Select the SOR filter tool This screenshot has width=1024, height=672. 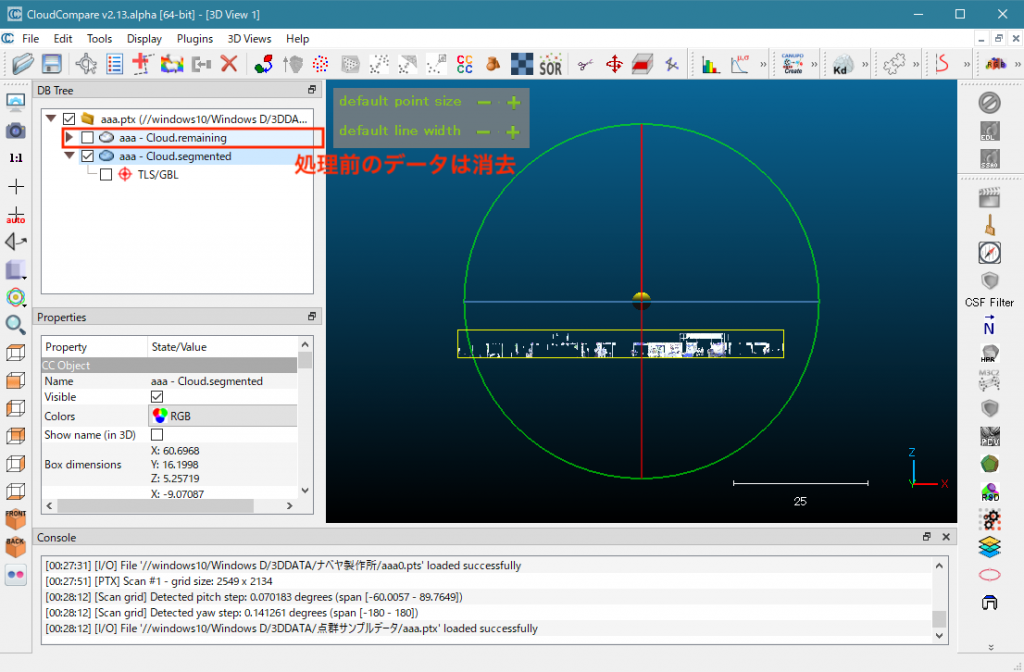(550, 65)
